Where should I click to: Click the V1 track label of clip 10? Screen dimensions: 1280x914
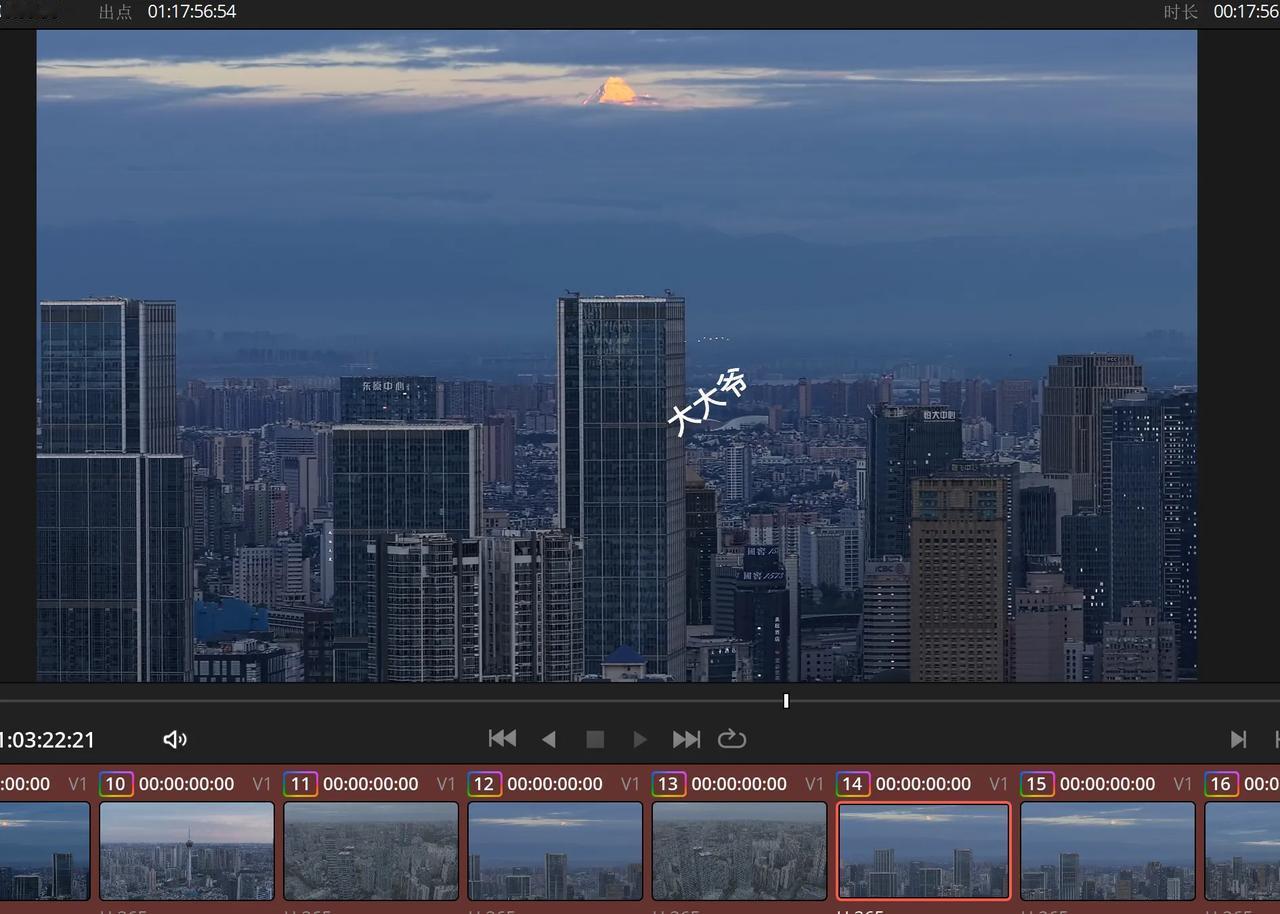[262, 784]
